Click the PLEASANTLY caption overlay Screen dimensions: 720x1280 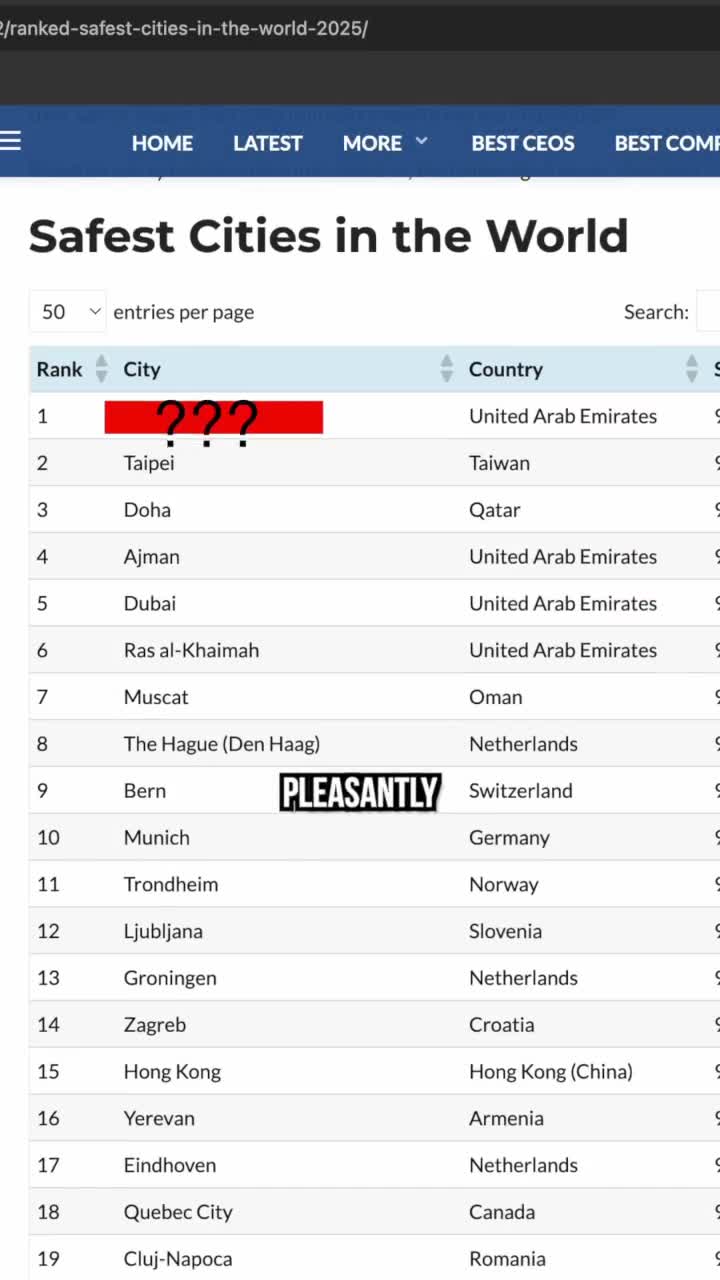click(x=360, y=792)
